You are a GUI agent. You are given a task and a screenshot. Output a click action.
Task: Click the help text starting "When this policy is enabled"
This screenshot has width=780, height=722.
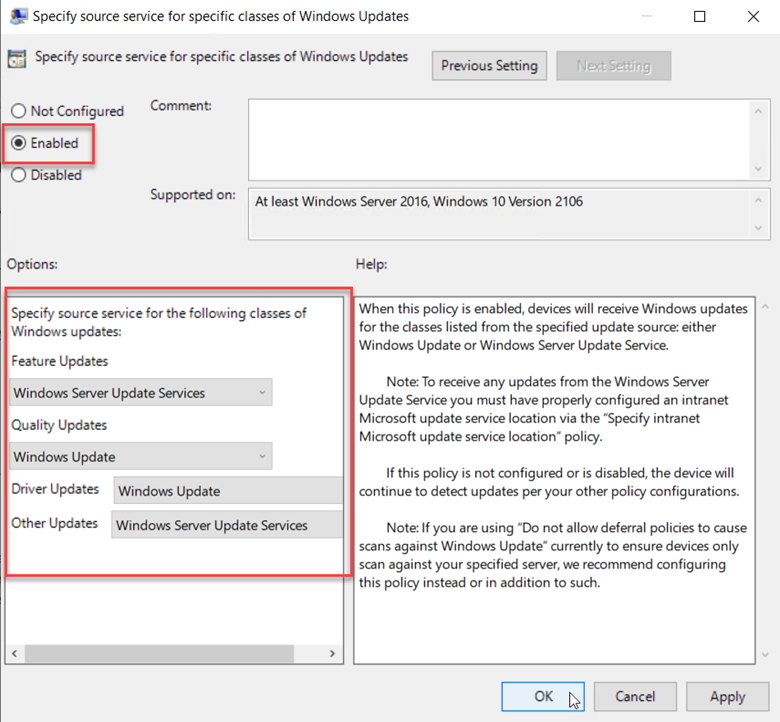coord(553,327)
